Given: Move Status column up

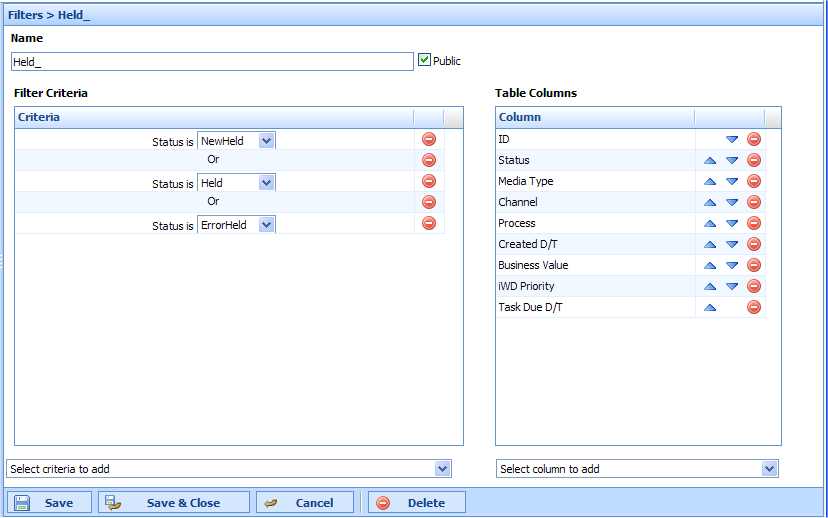Looking at the screenshot, I should [710, 161].
